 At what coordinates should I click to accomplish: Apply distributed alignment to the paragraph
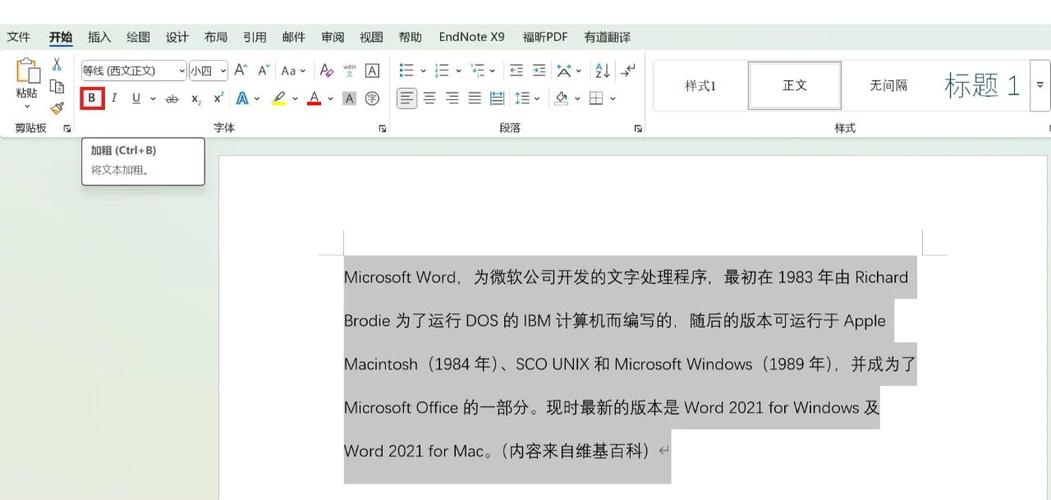[497, 99]
